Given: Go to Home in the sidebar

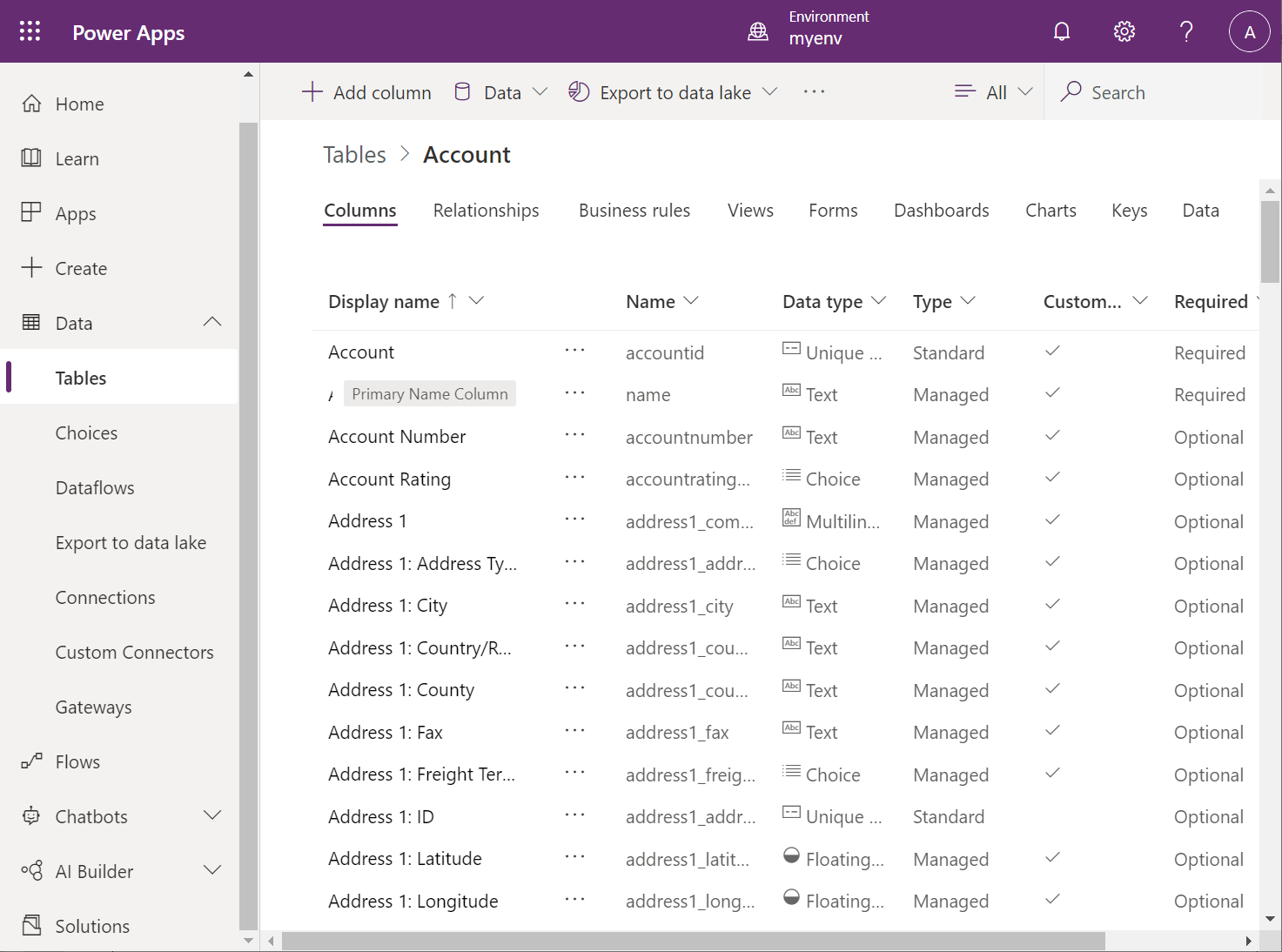Looking at the screenshot, I should click(79, 104).
